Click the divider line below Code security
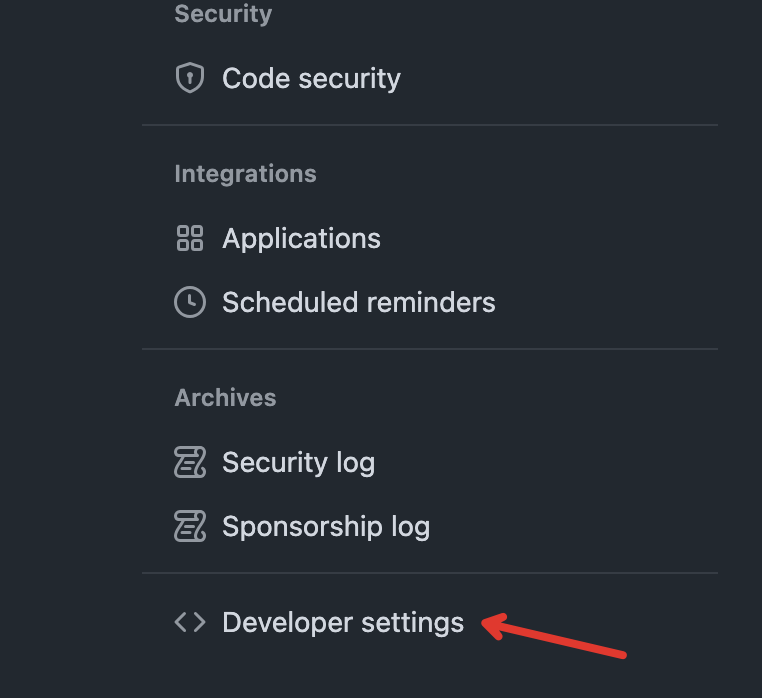This screenshot has width=762, height=698. [x=430, y=125]
